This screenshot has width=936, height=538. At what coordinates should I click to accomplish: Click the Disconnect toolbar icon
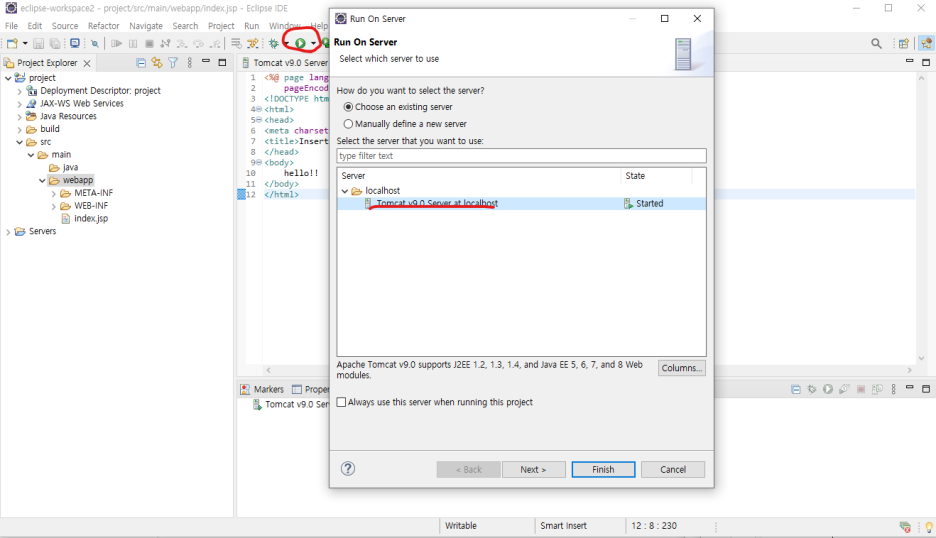[165, 43]
